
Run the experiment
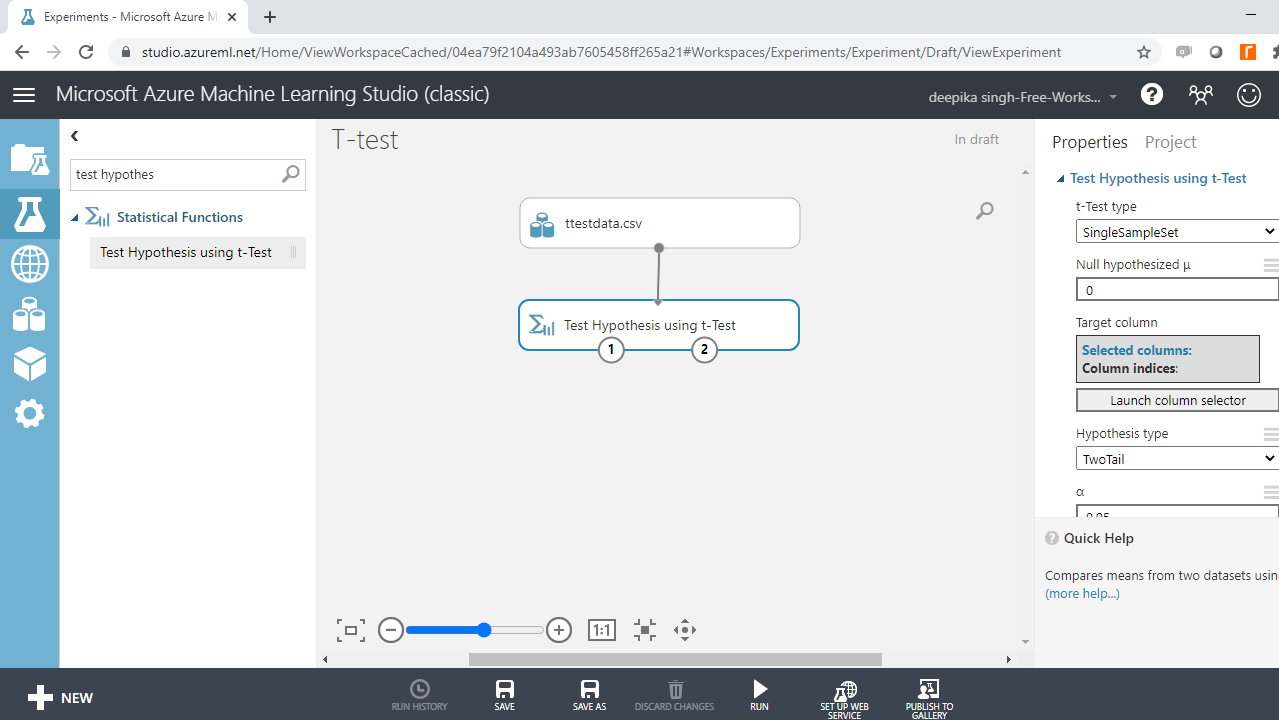(x=760, y=696)
